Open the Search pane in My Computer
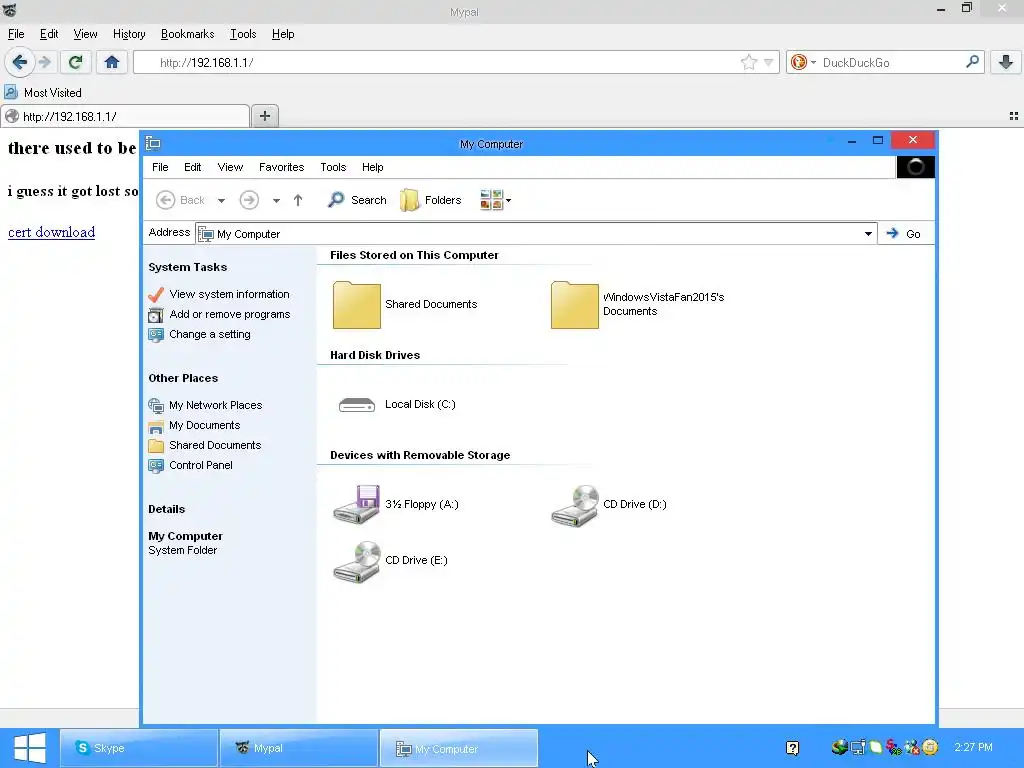 tap(357, 200)
